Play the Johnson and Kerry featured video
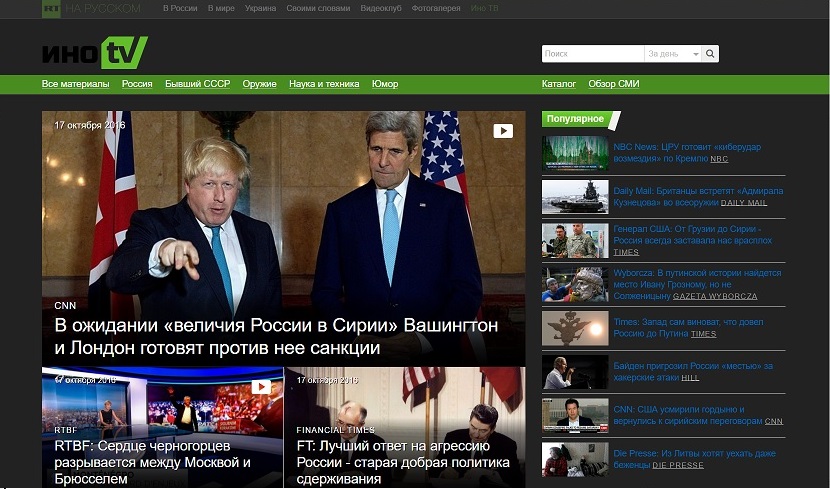830x489 pixels. (x=503, y=131)
